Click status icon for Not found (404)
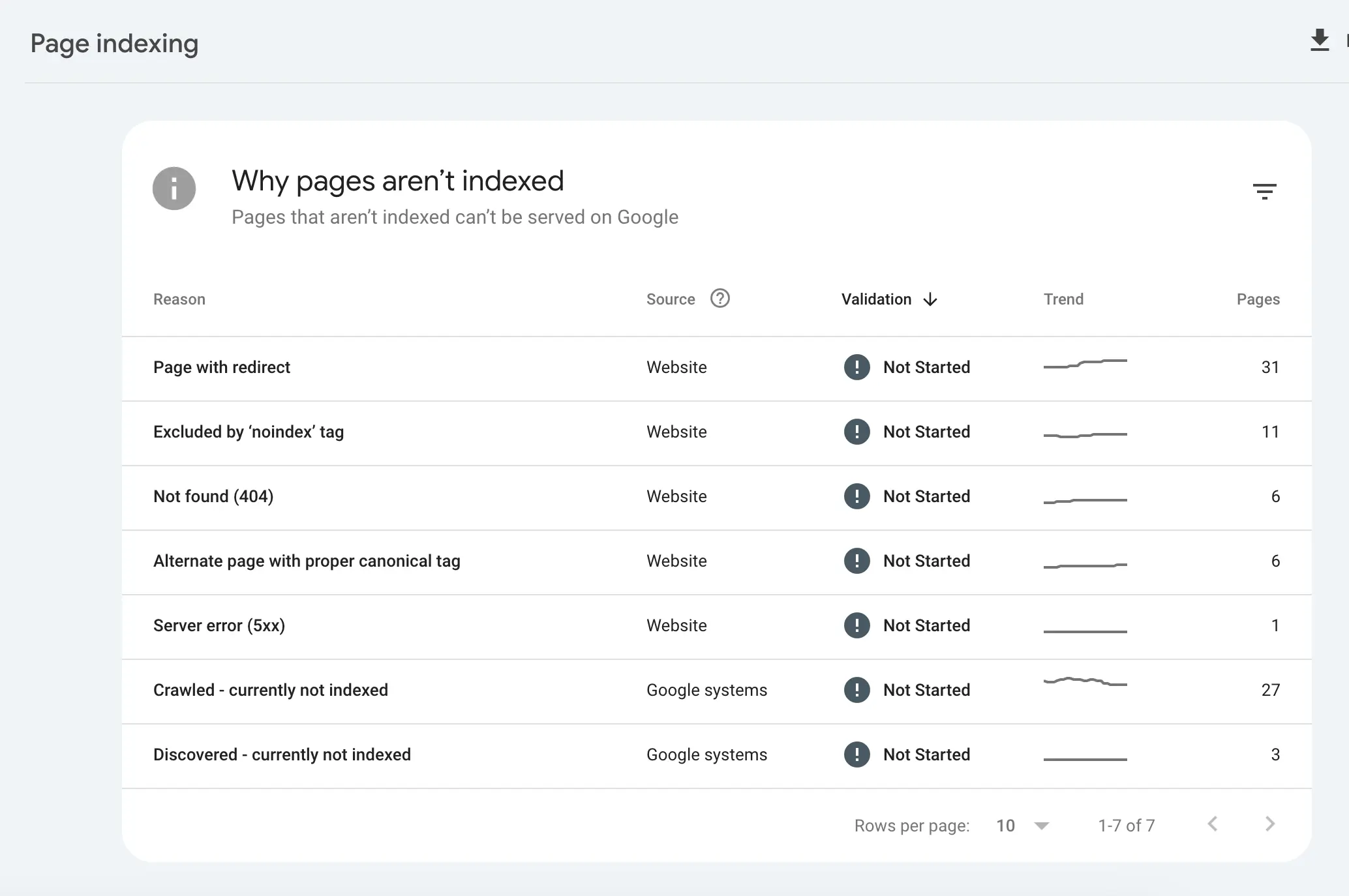Image resolution: width=1349 pixels, height=896 pixels. (856, 496)
